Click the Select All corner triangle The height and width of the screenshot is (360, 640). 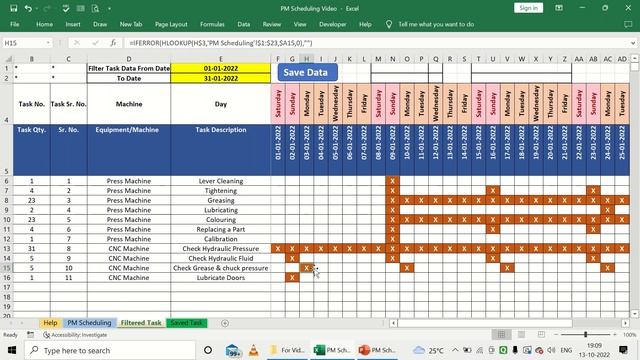pos(8,59)
